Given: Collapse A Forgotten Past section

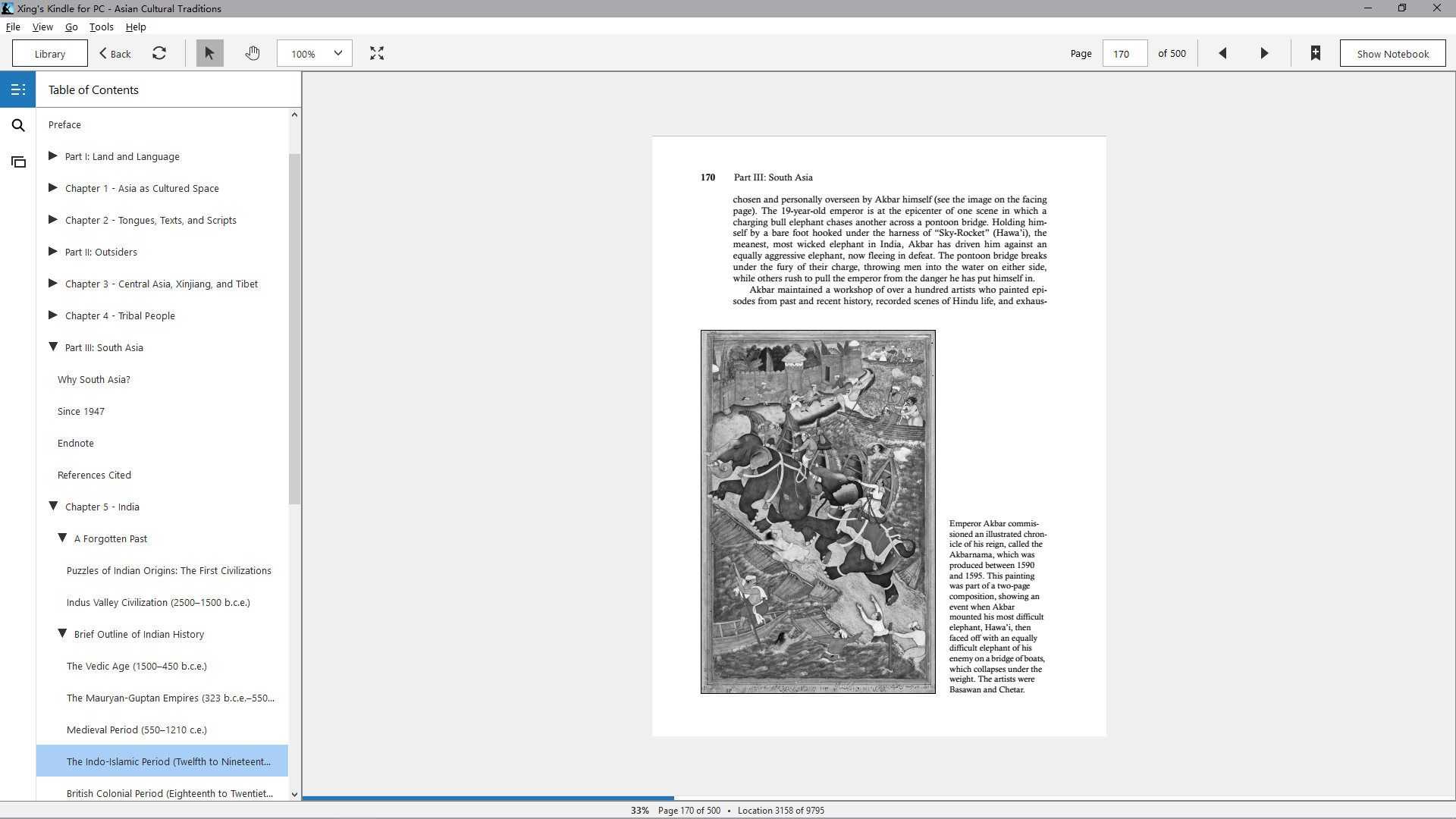Looking at the screenshot, I should click(62, 538).
